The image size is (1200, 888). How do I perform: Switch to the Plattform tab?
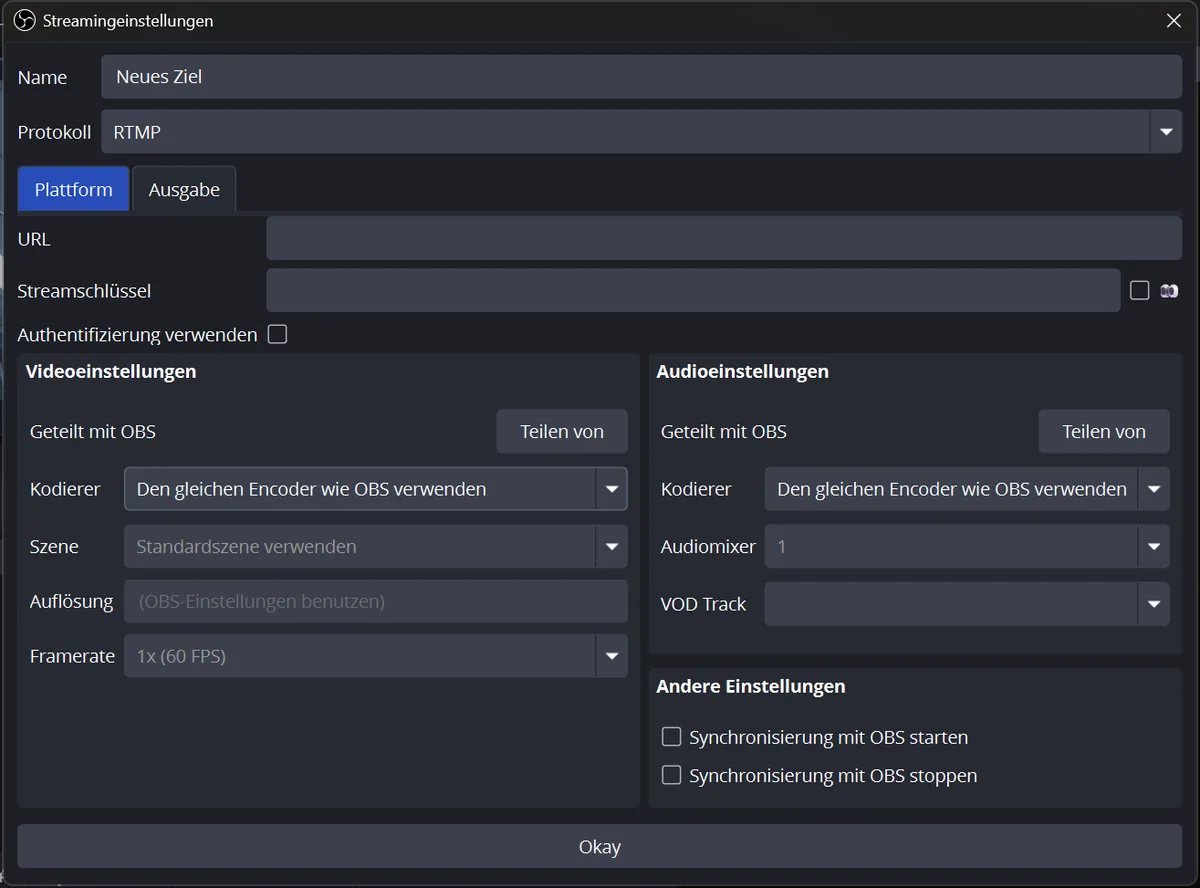pos(74,189)
